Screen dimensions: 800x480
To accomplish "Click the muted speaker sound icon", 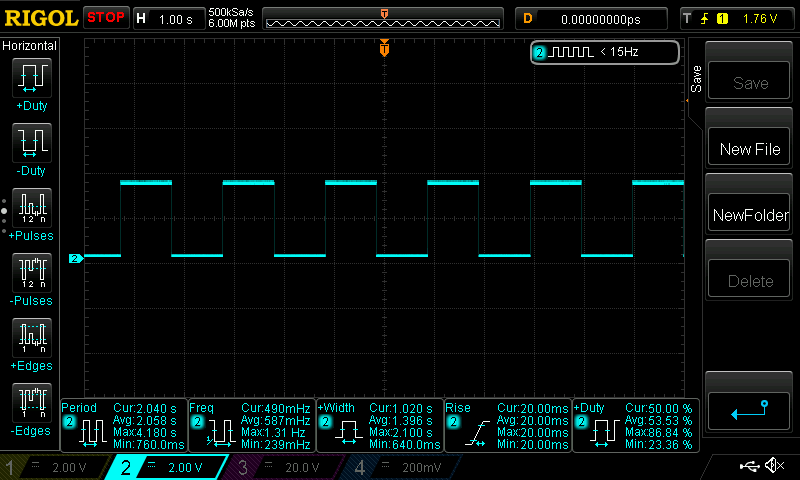I will [x=775, y=465].
